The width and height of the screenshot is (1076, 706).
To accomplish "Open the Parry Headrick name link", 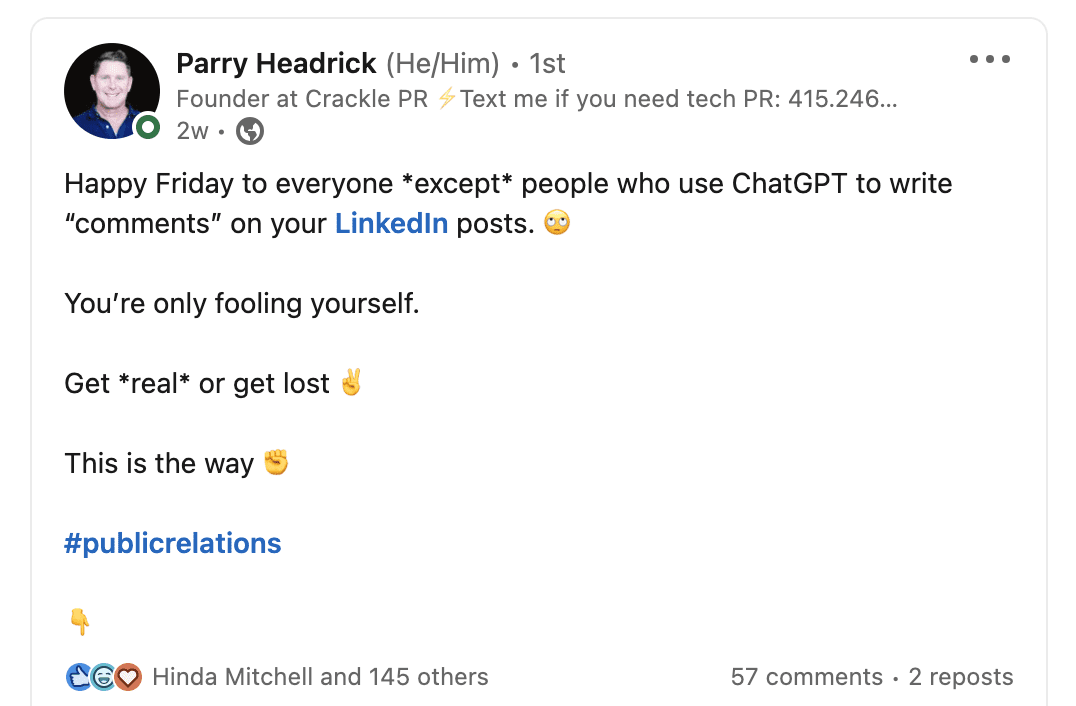I will pos(276,63).
